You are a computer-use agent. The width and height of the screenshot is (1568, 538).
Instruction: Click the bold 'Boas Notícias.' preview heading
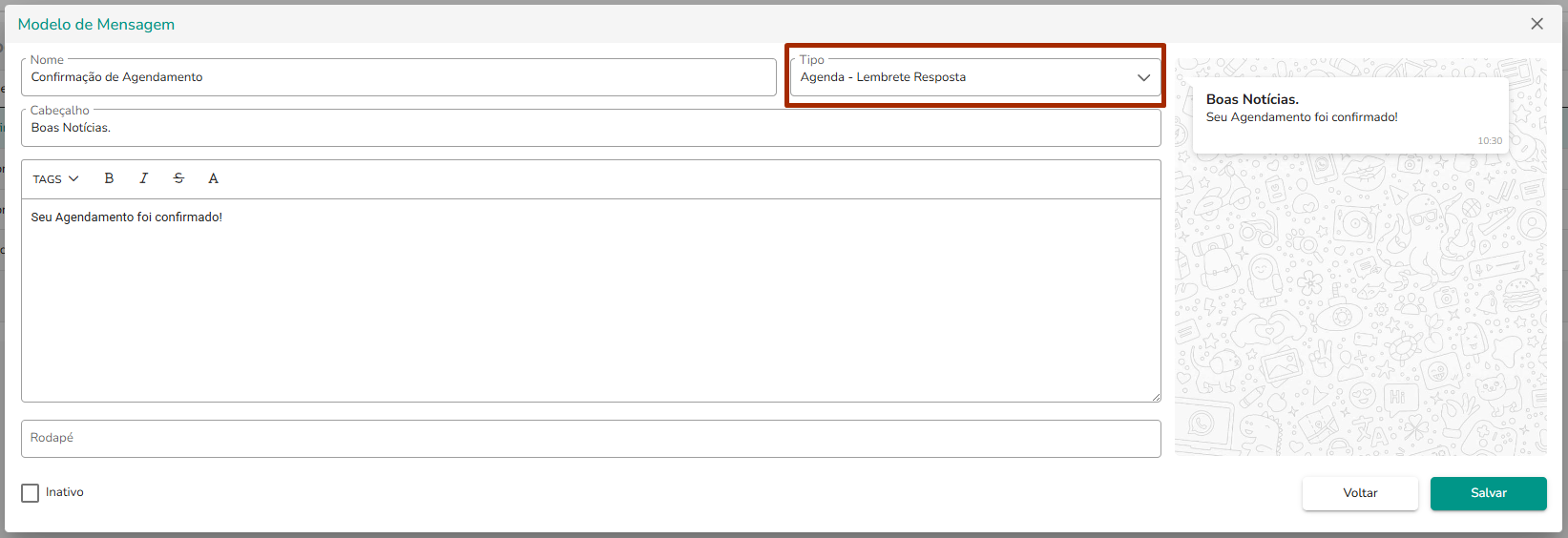coord(1252,99)
